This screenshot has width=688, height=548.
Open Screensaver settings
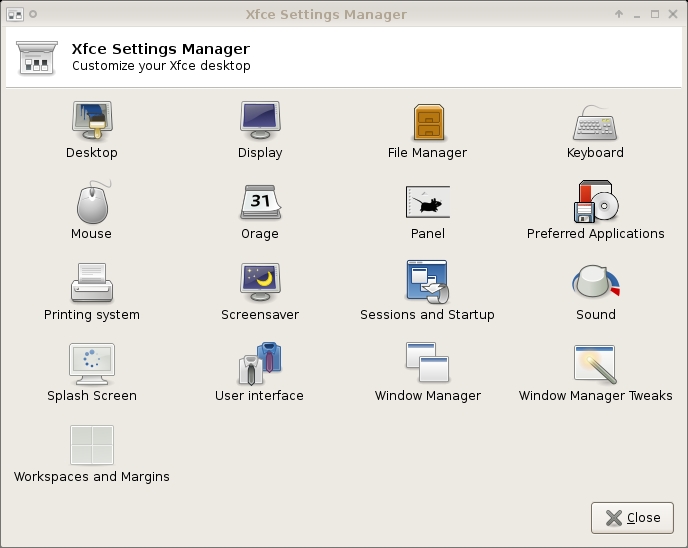tap(260, 284)
